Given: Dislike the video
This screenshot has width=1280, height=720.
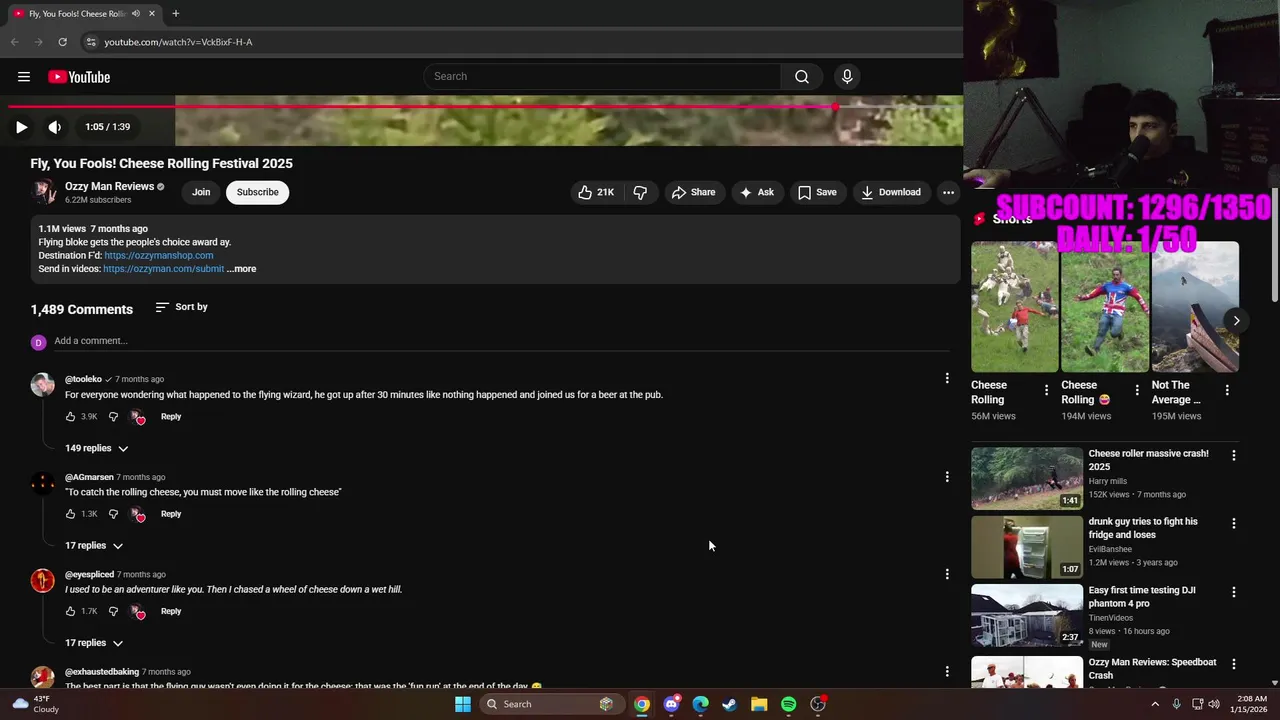Looking at the screenshot, I should 640,192.
